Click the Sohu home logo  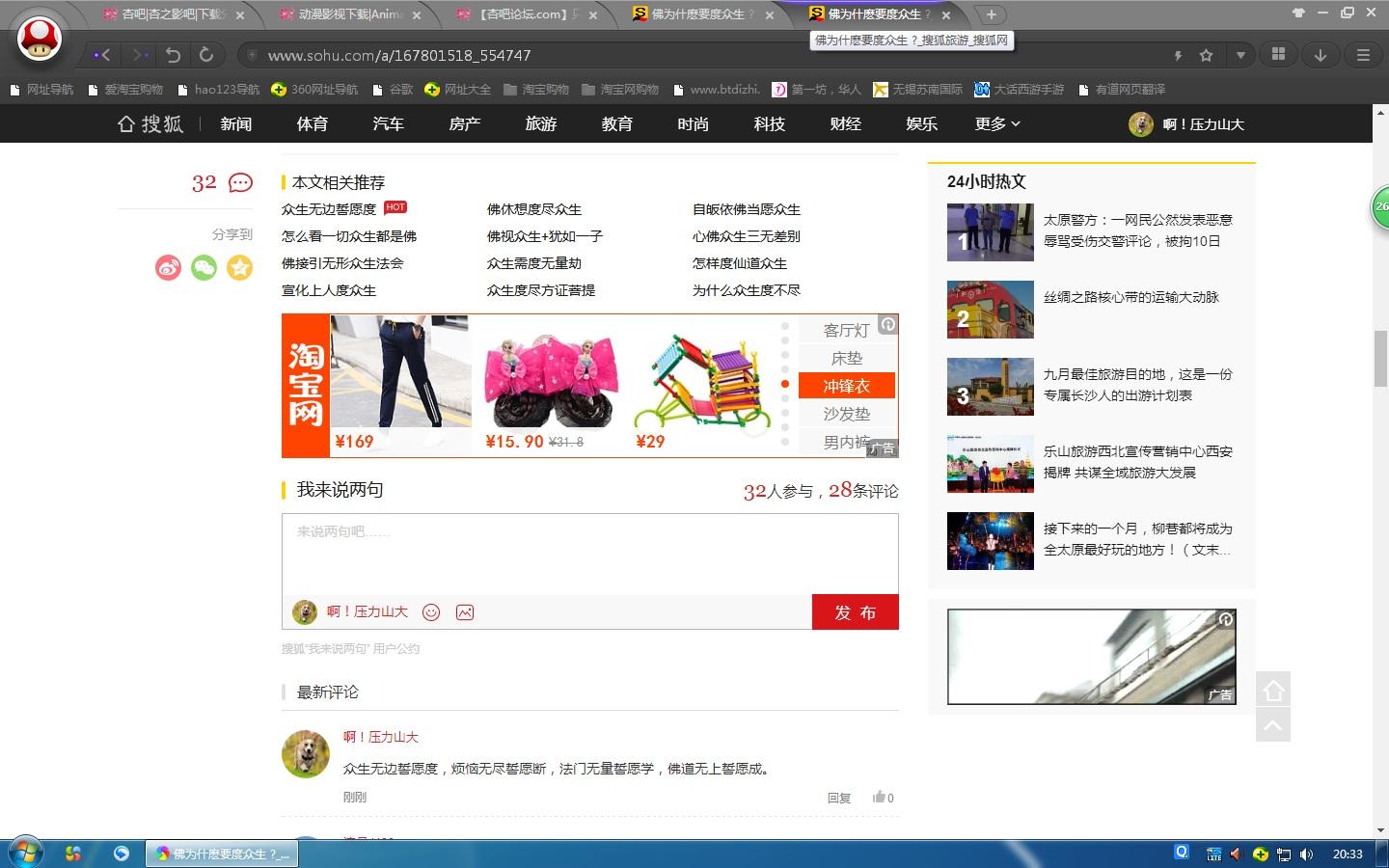pos(150,123)
